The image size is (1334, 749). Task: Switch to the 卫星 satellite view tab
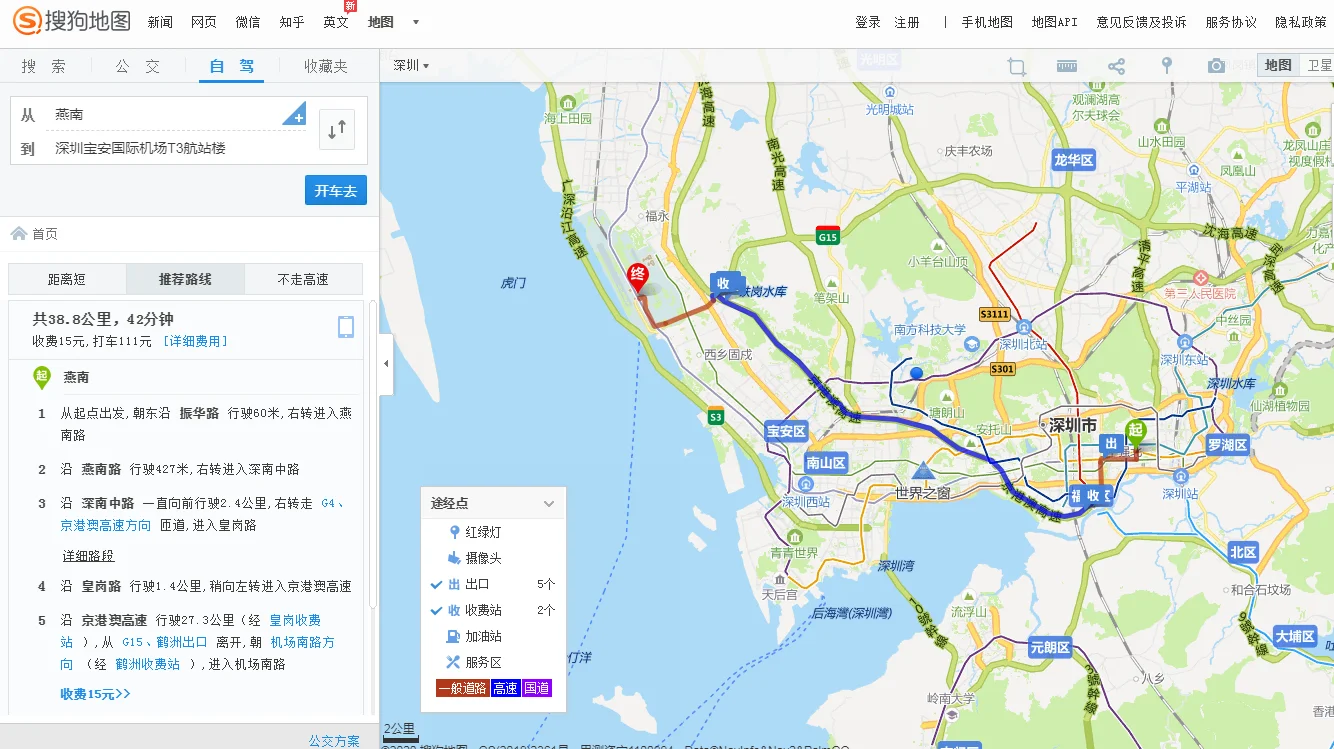coord(1319,64)
